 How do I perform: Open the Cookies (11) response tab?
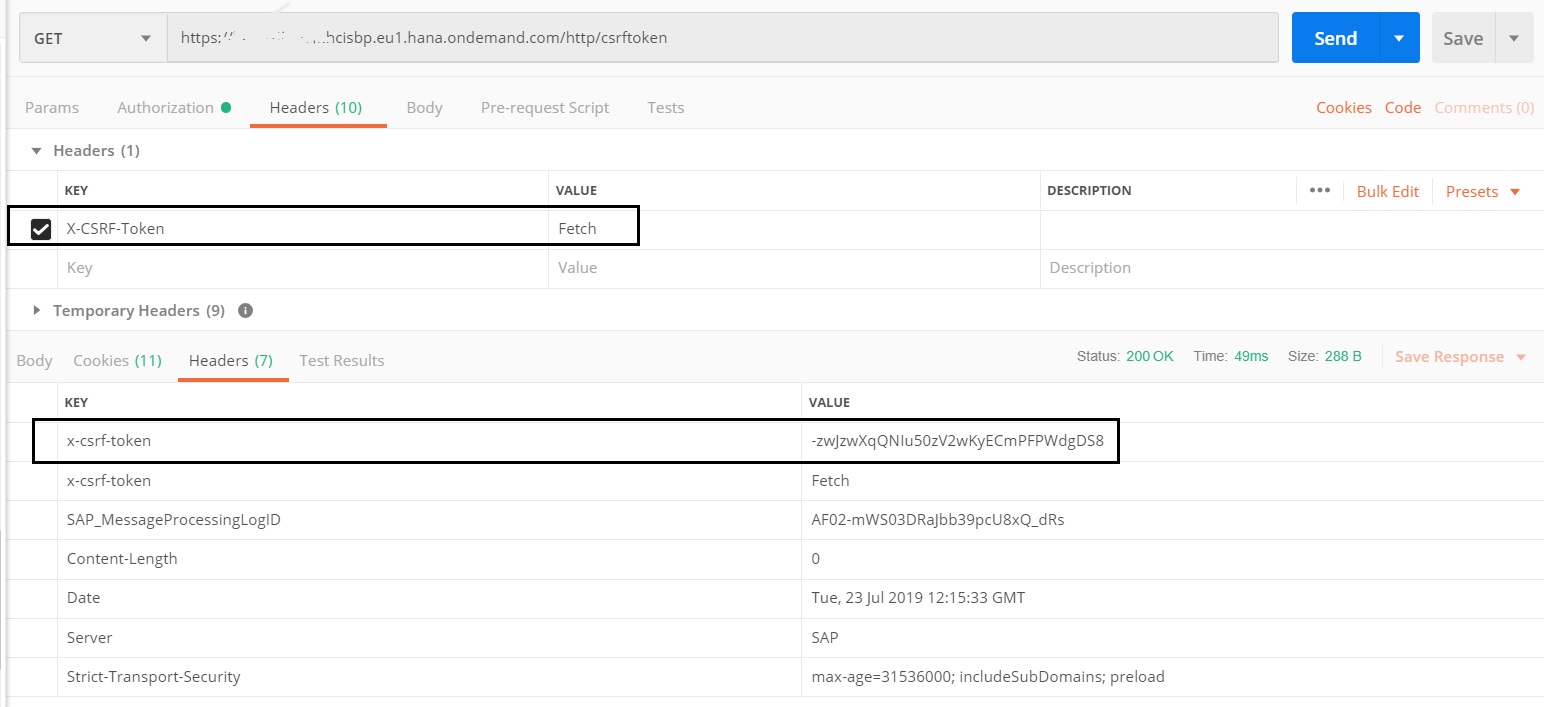point(116,360)
